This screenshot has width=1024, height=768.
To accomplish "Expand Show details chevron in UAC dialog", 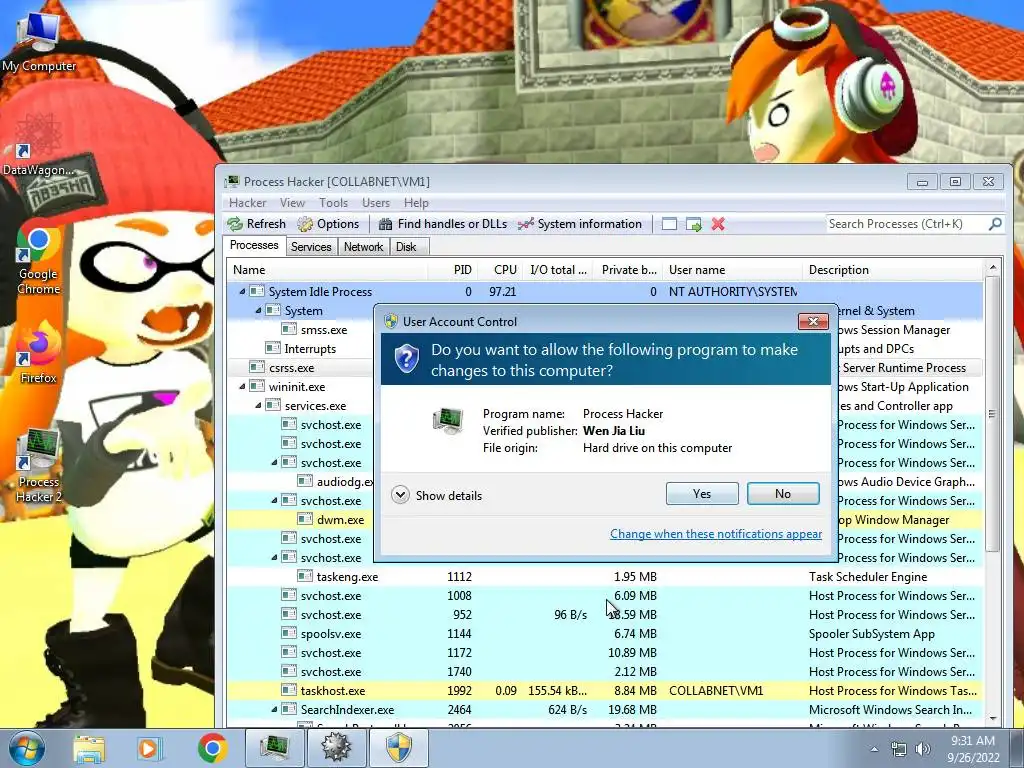I will [x=400, y=495].
